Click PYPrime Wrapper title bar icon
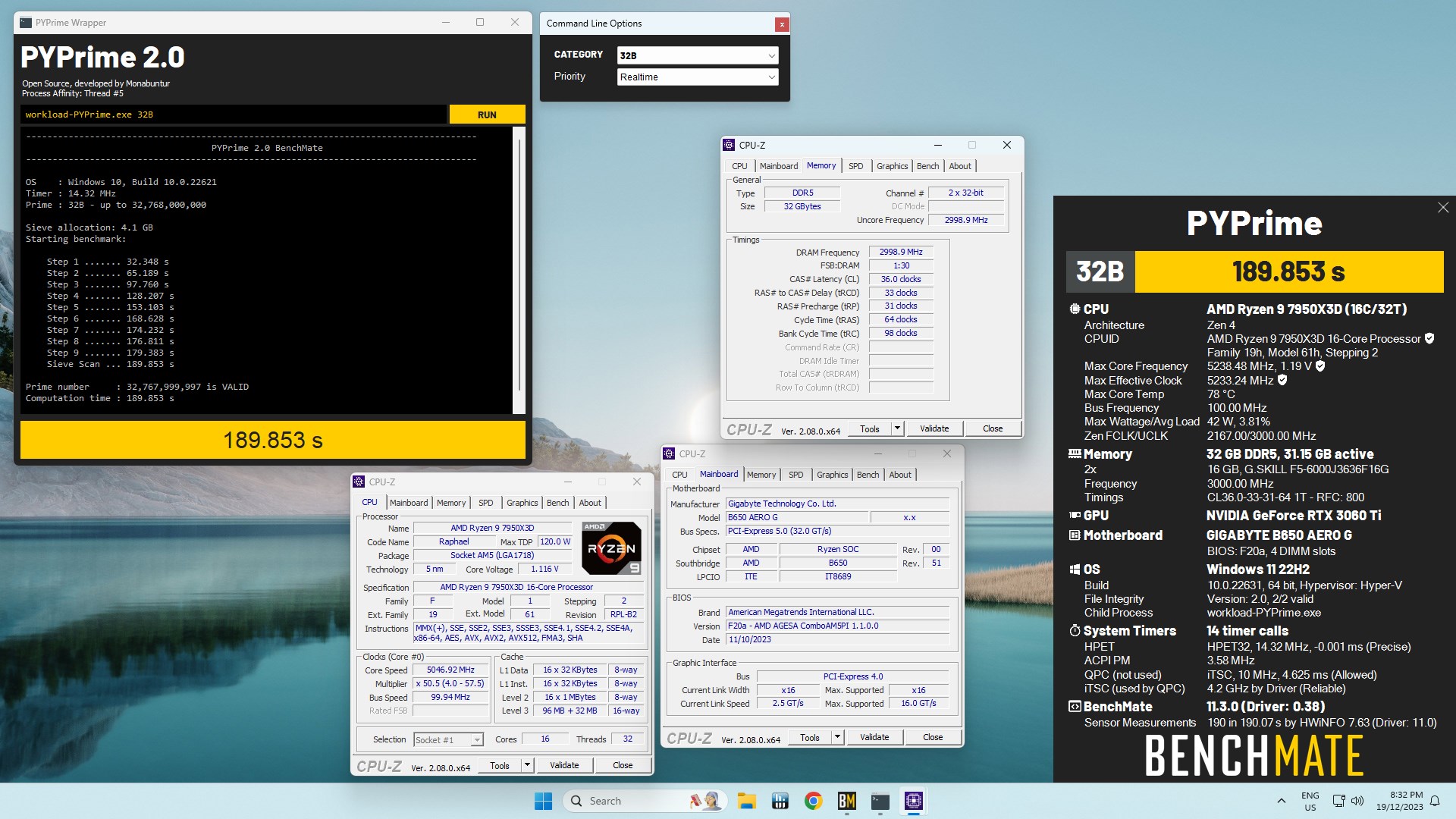1456x819 pixels. tap(26, 23)
